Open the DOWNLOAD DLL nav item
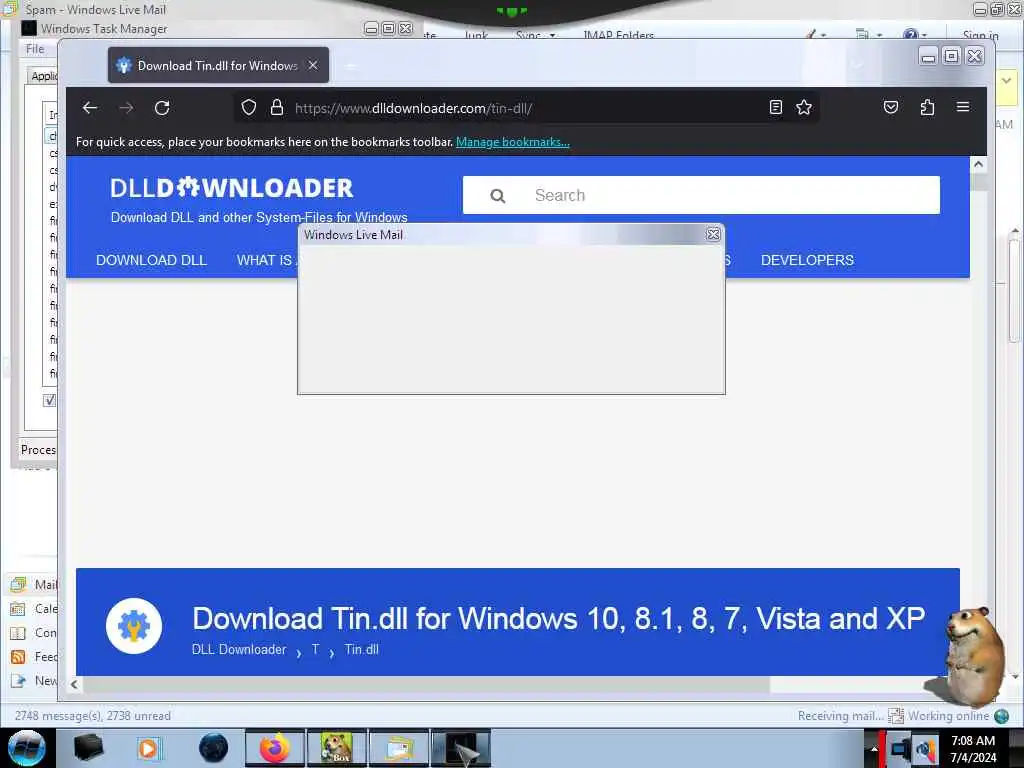Image resolution: width=1024 pixels, height=768 pixels. (152, 260)
